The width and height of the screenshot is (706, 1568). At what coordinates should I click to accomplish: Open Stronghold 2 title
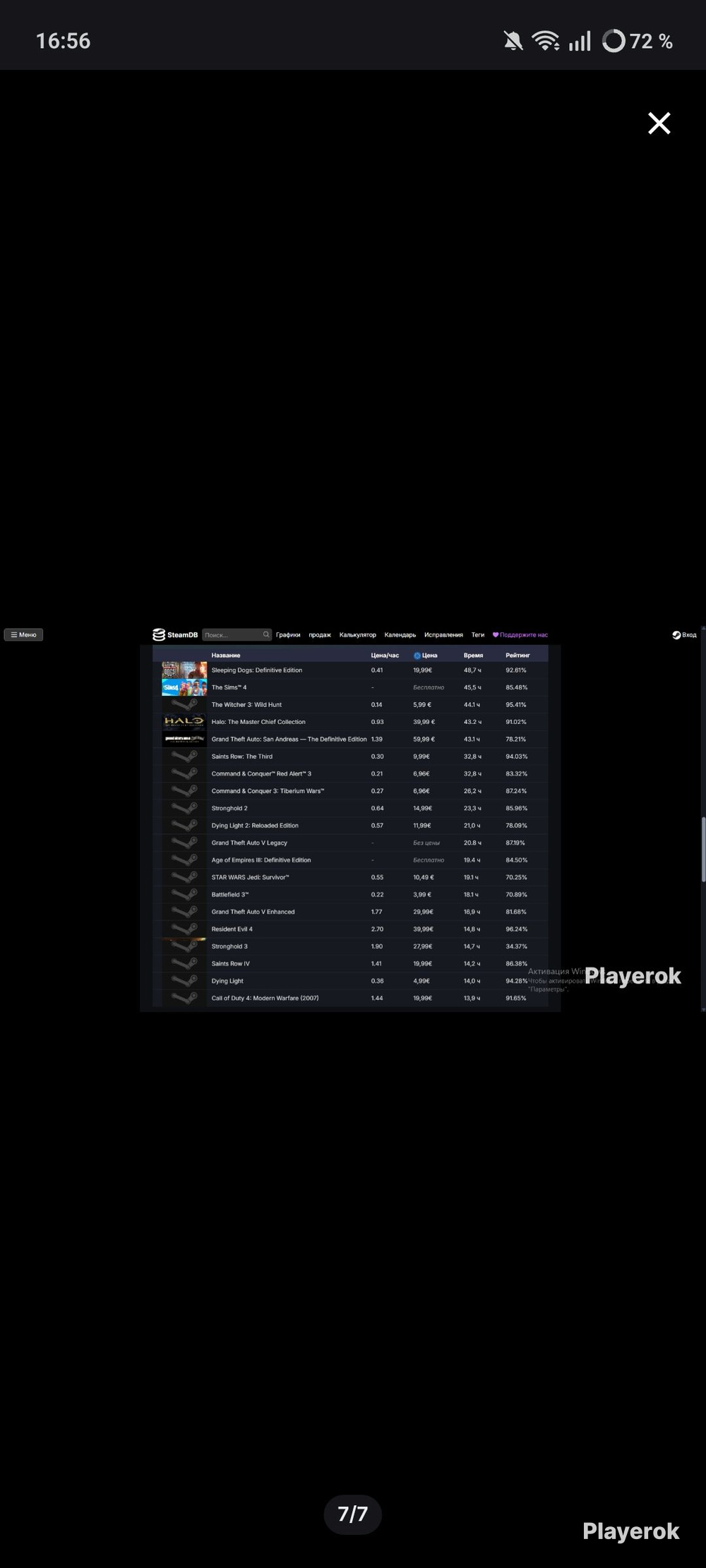229,808
